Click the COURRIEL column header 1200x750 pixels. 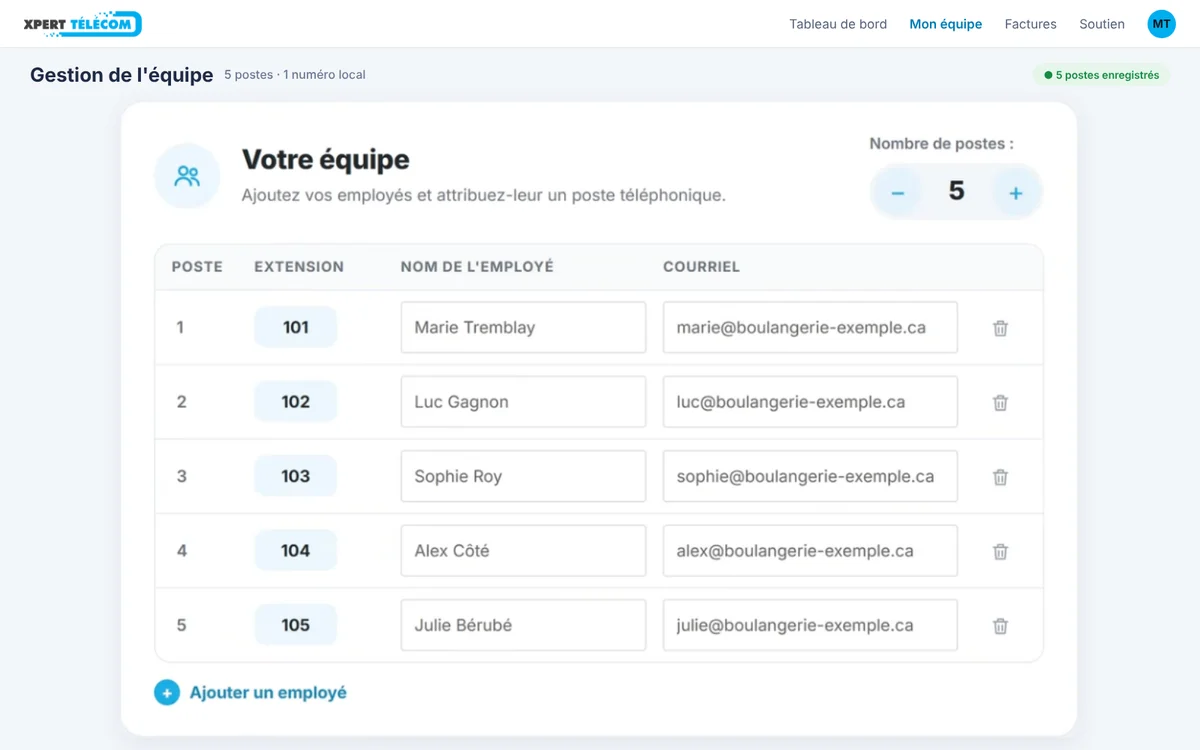pyautogui.click(x=701, y=267)
